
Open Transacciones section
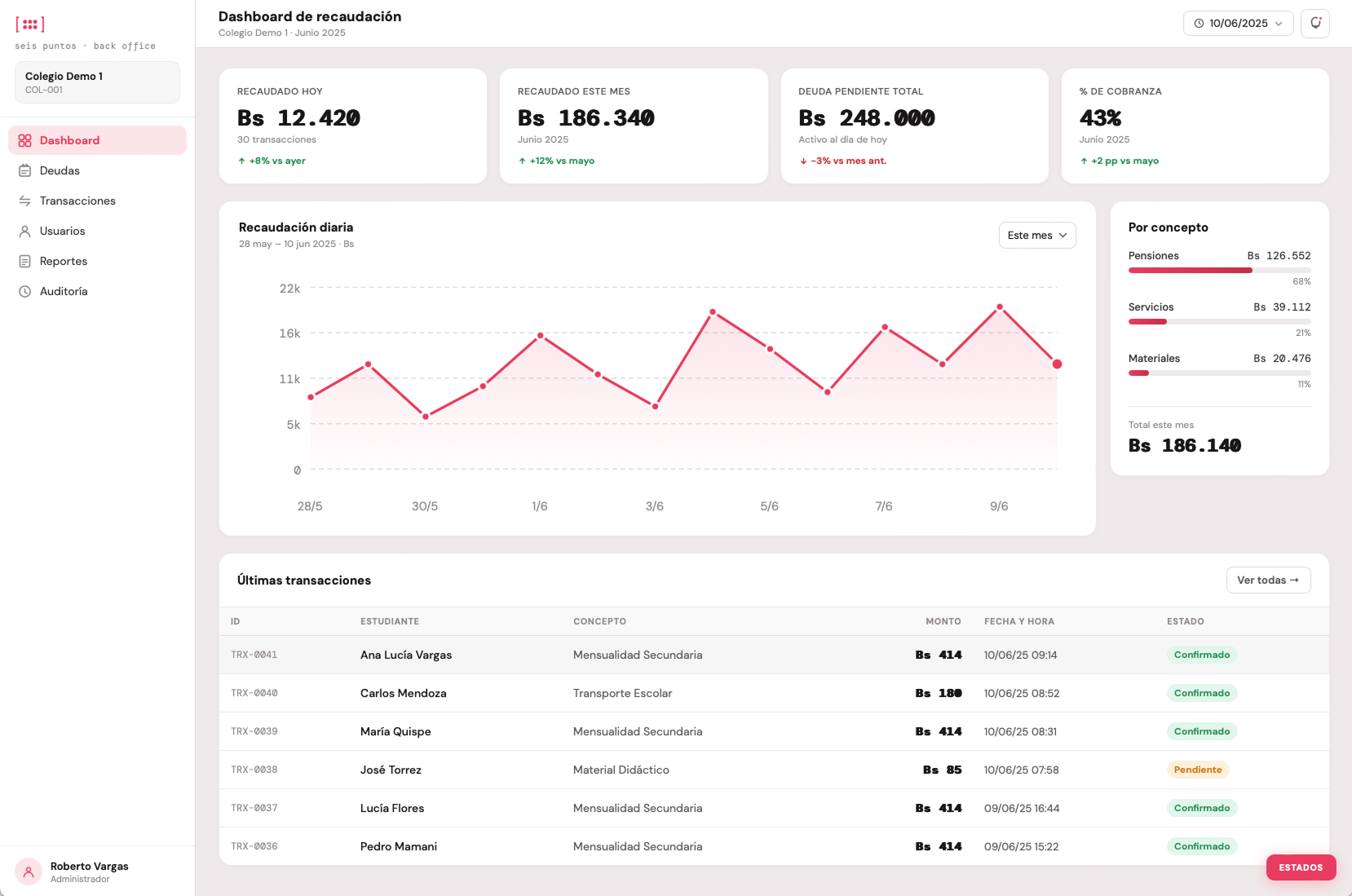97,201
